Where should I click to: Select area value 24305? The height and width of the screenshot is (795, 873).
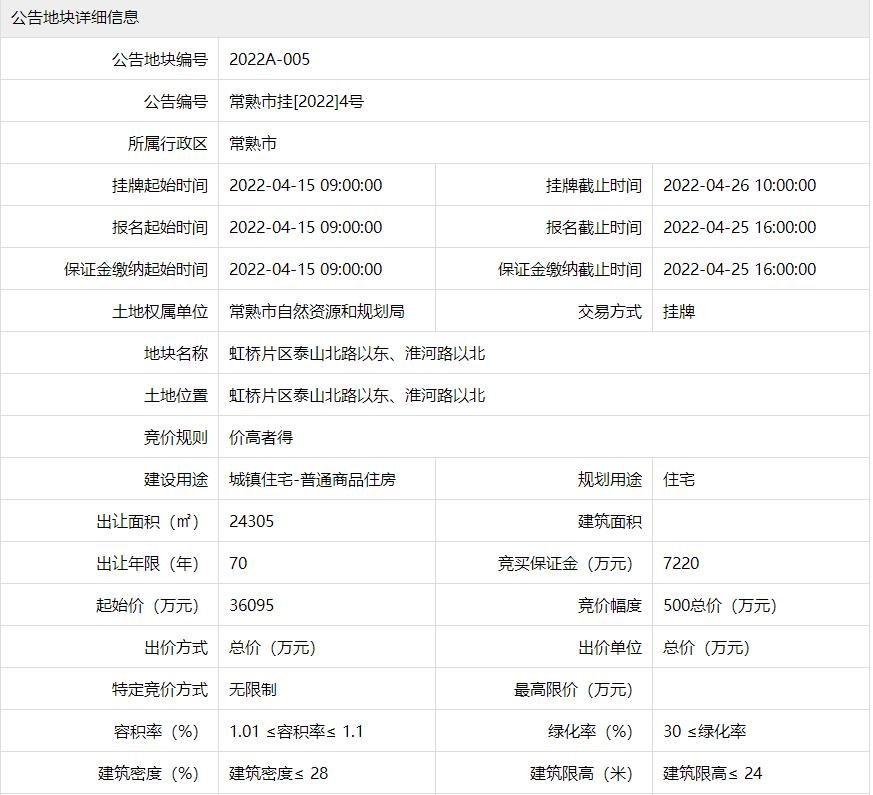[x=252, y=522]
